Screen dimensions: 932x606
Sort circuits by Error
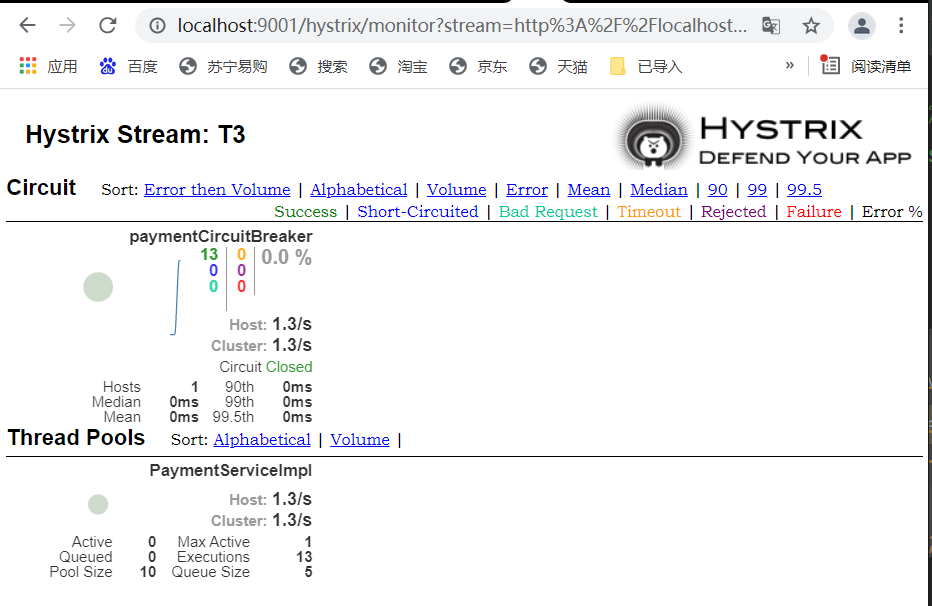527,190
